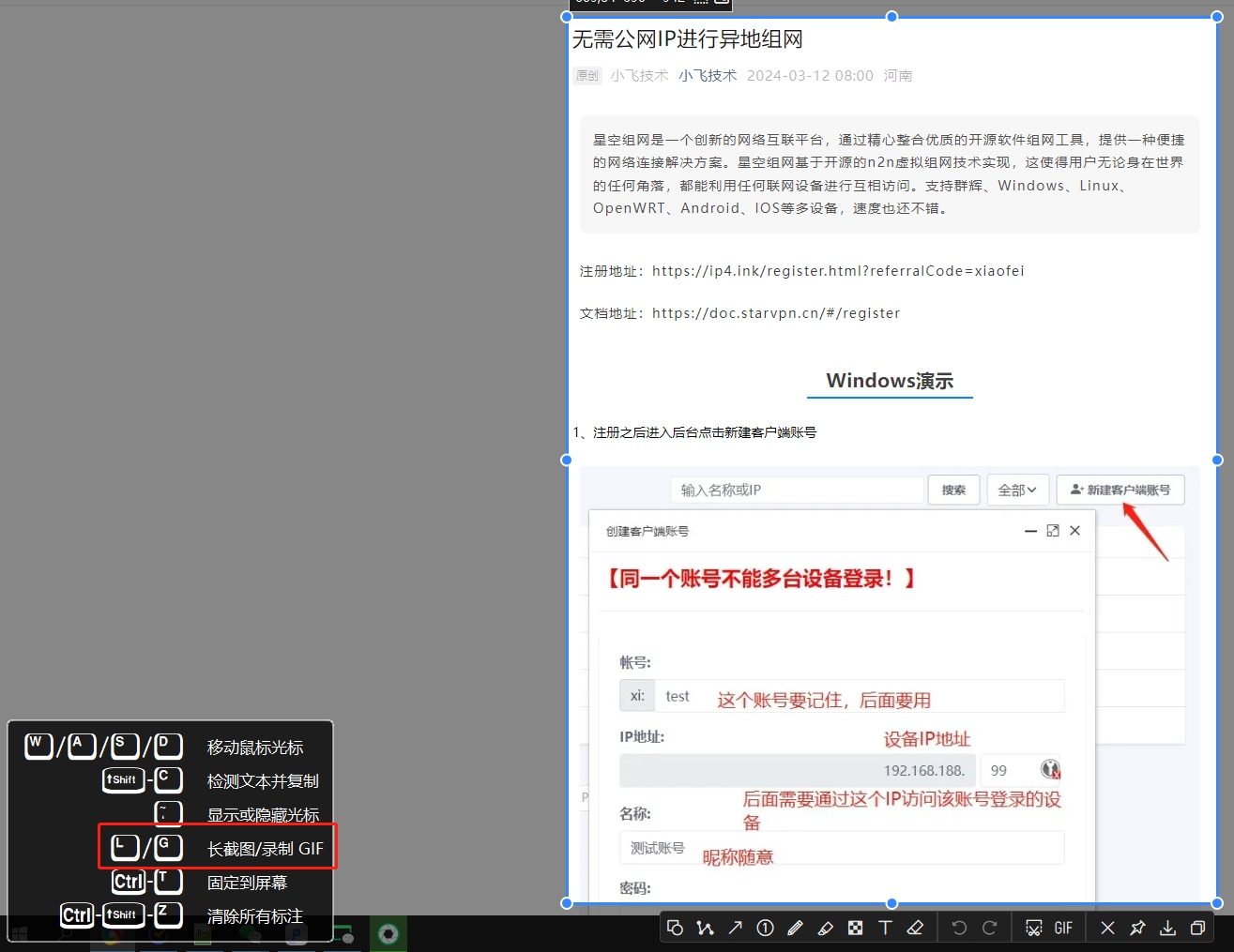This screenshot has height=952, width=1234.
Task: Select the arrow annotation tool
Action: 735,928
